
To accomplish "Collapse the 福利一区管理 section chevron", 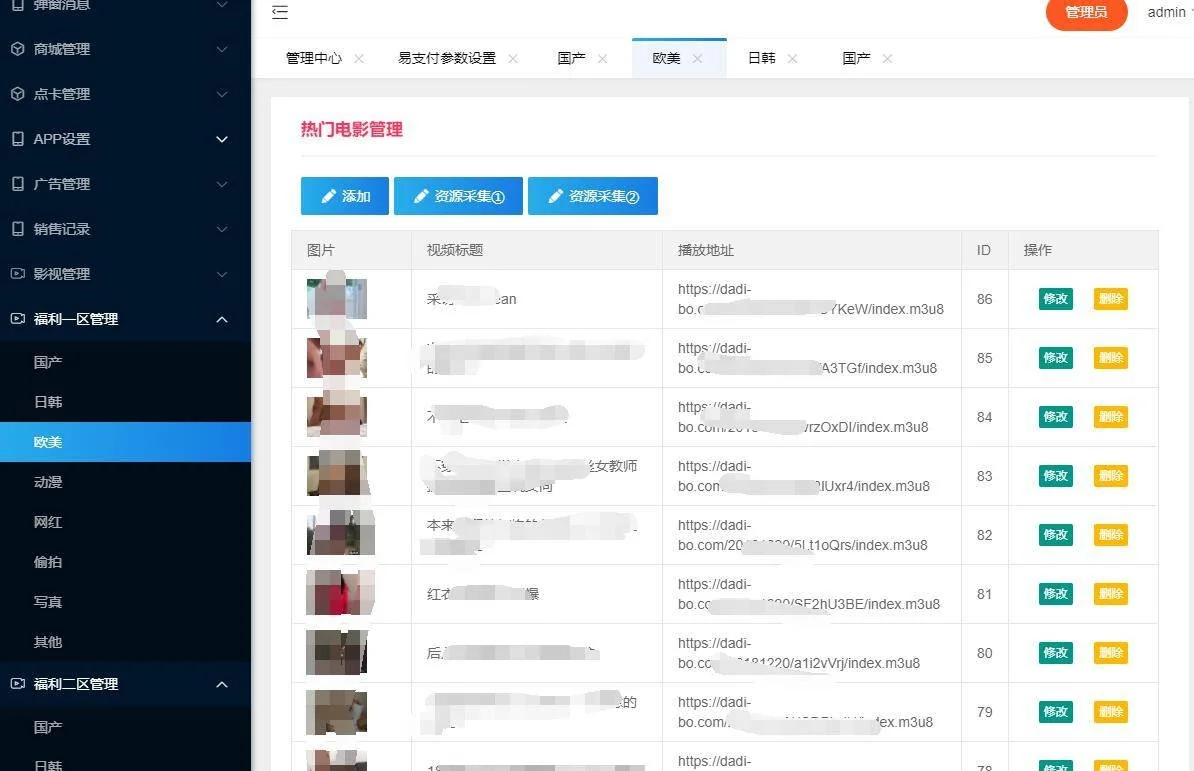I will point(222,319).
